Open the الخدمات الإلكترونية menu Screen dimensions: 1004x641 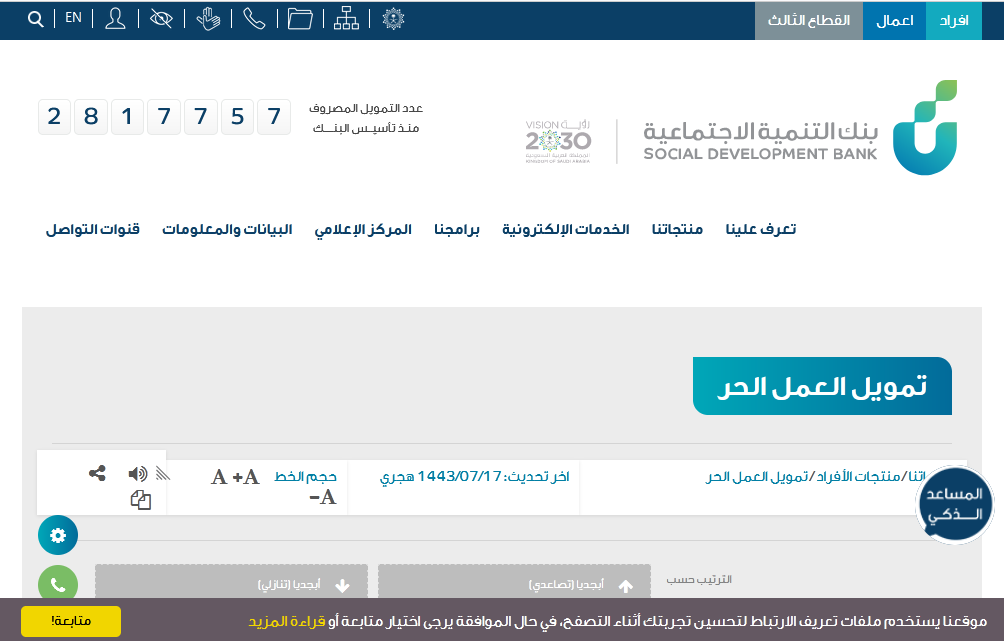pos(565,229)
